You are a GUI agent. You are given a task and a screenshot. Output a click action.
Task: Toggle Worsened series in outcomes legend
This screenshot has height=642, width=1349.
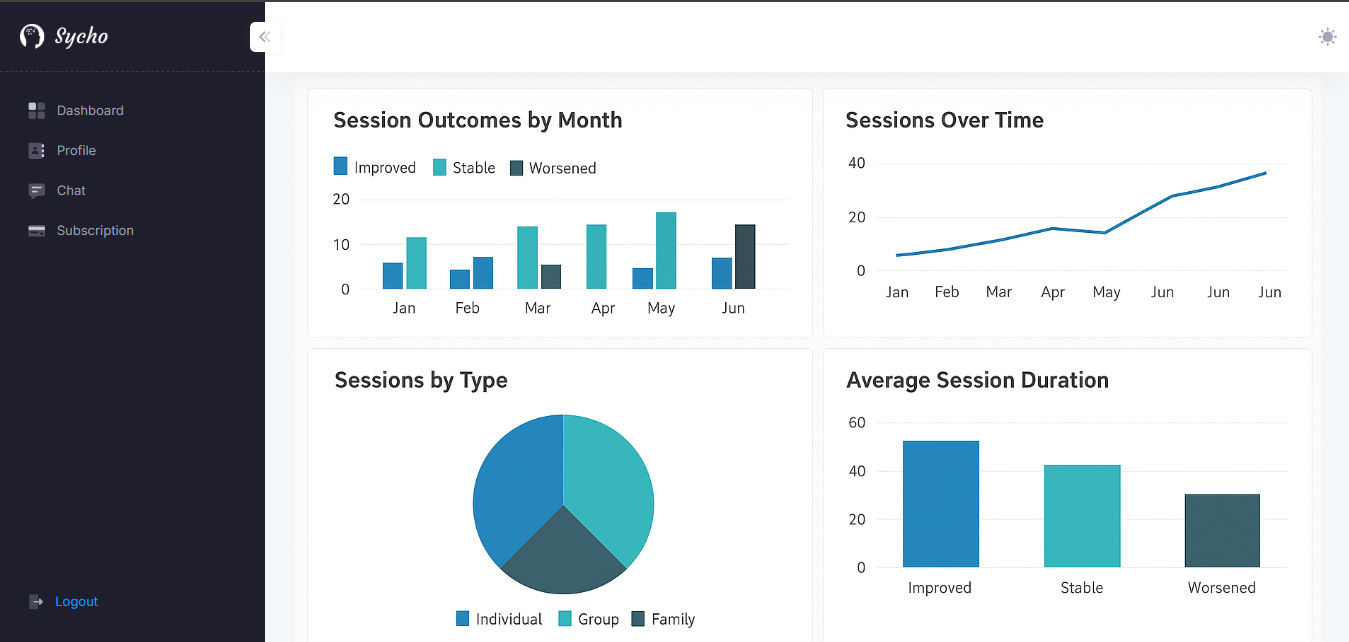517,167
